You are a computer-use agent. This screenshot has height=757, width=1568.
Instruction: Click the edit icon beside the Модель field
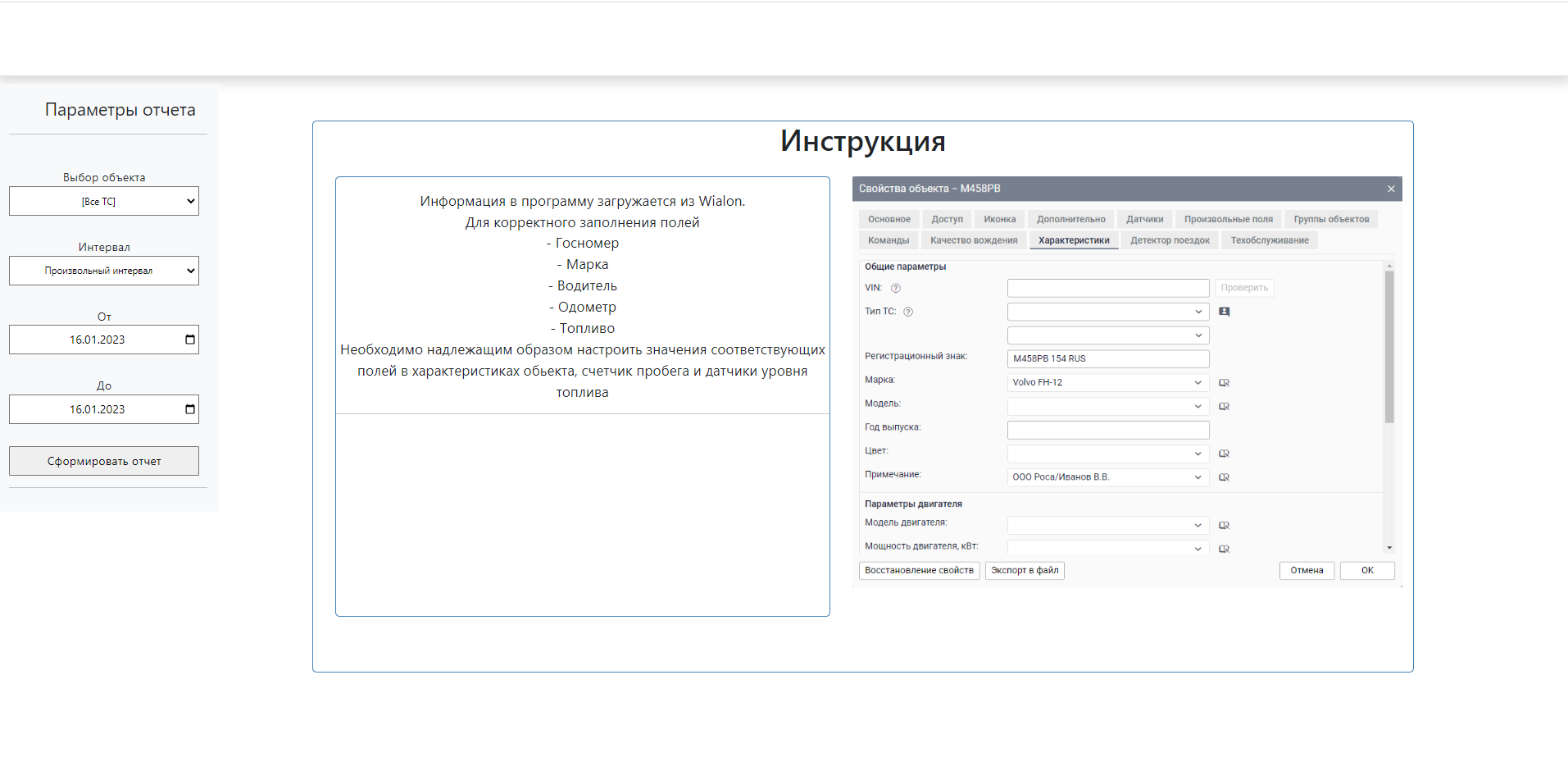[x=1224, y=407]
